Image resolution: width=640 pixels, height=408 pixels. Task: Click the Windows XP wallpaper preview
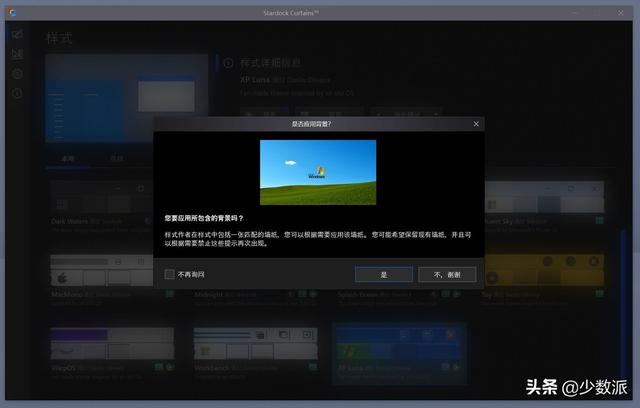tap(318, 172)
